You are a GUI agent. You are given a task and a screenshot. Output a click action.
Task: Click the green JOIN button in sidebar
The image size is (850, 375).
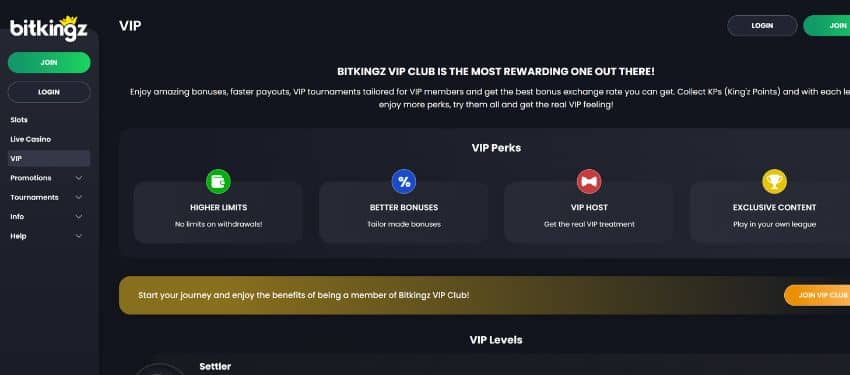[49, 62]
